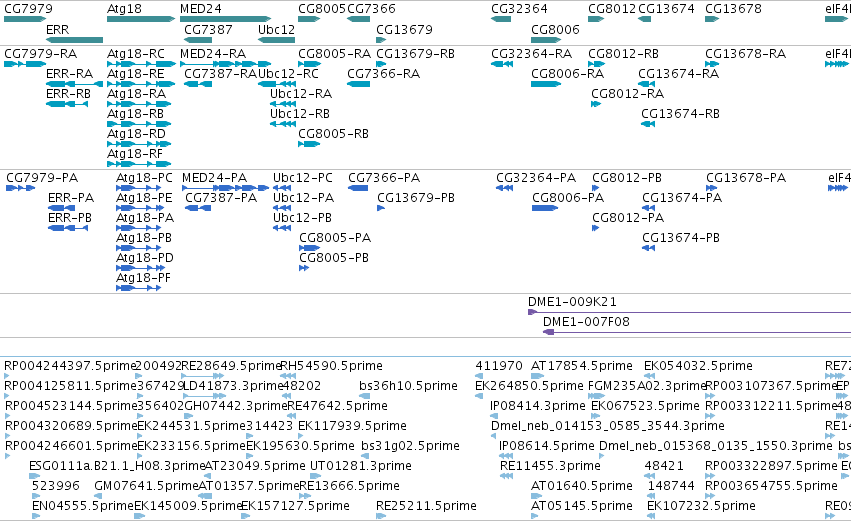Image resolution: width=851 pixels, height=521 pixels.
Task: Select the CG8012-PB protein label
Action: point(627,178)
